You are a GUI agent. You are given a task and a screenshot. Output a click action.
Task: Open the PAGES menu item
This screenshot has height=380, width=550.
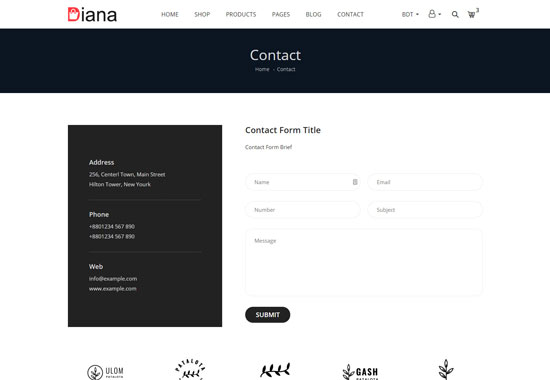click(281, 14)
